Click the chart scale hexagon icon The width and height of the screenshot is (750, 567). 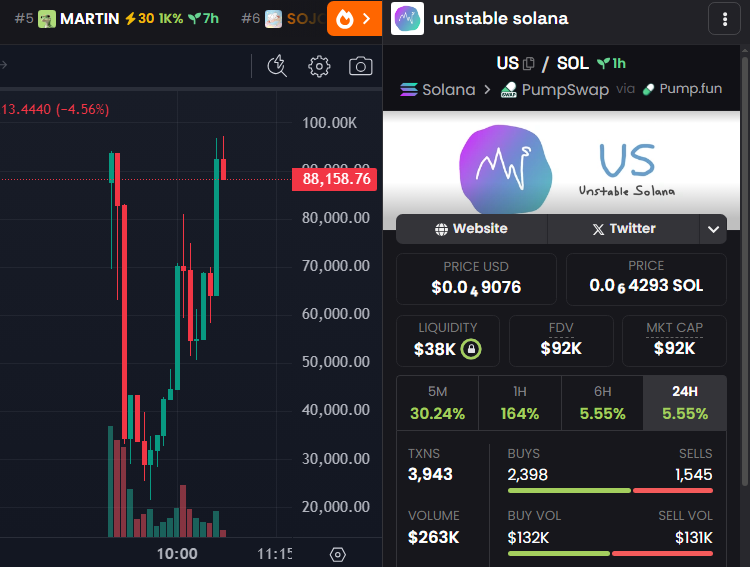(338, 555)
